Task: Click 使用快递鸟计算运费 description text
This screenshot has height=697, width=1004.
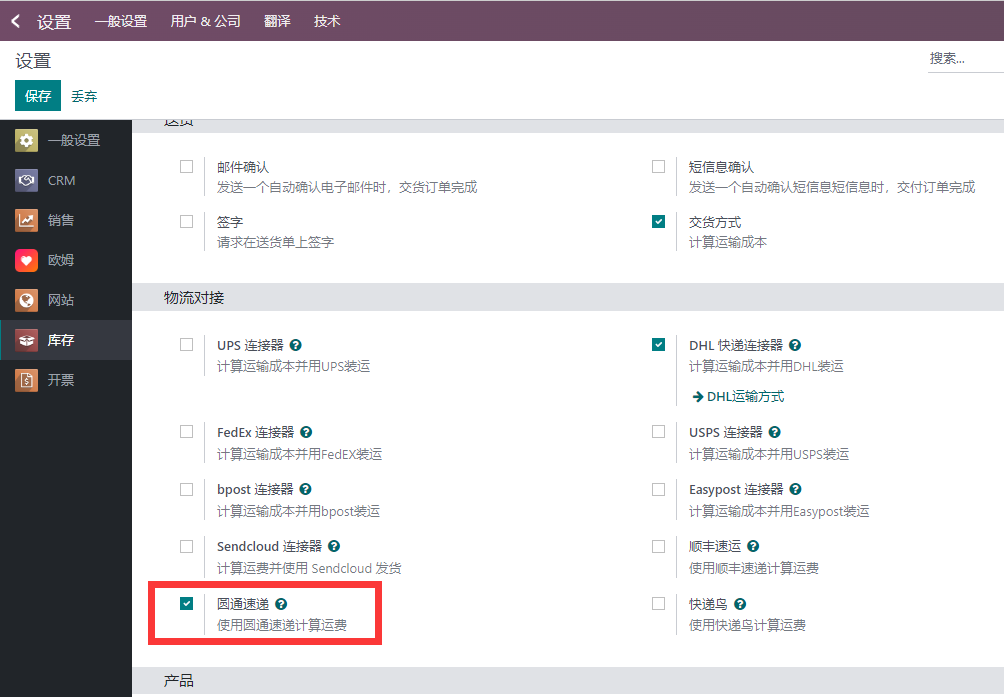Action: pyautogui.click(x=747, y=625)
